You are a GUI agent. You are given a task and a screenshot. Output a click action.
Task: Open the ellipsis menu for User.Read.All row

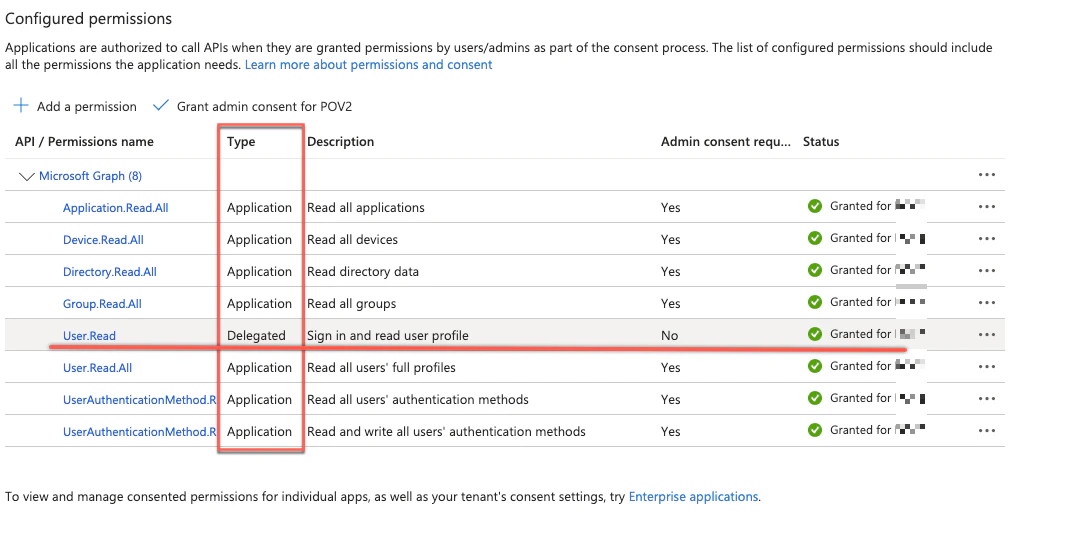coord(987,367)
